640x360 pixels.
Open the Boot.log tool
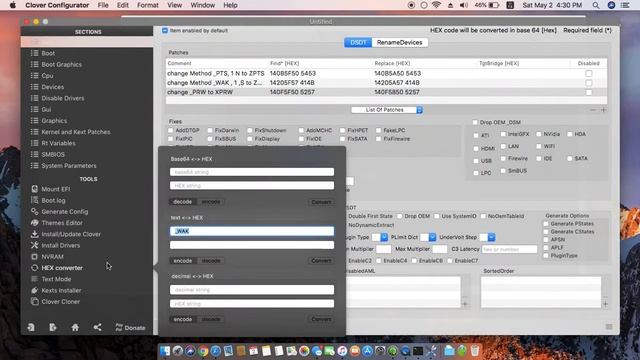pos(53,200)
